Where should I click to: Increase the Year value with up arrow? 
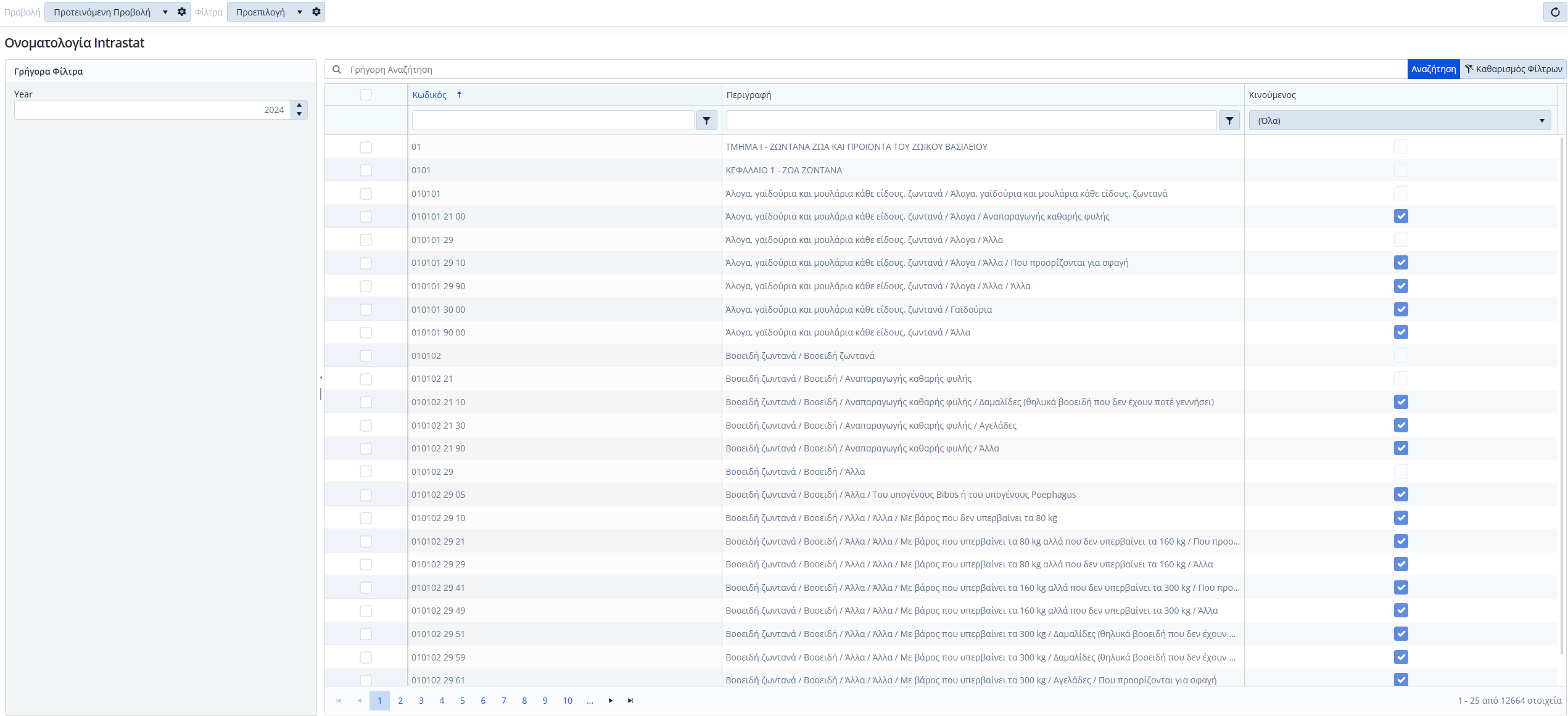(x=299, y=105)
